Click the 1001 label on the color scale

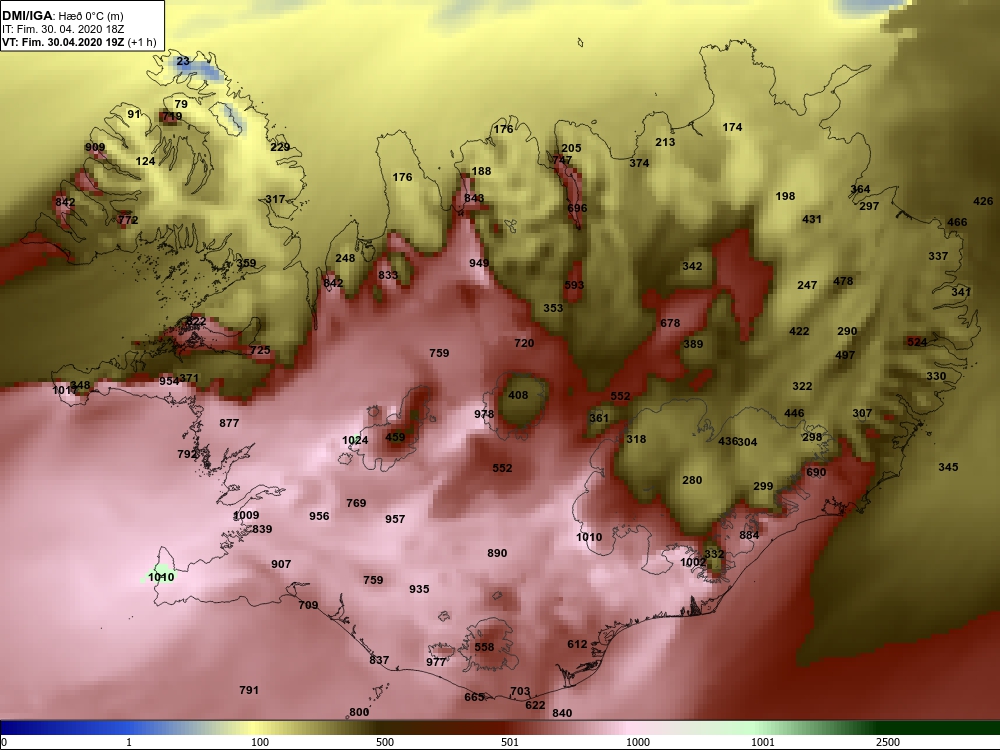coord(763,742)
